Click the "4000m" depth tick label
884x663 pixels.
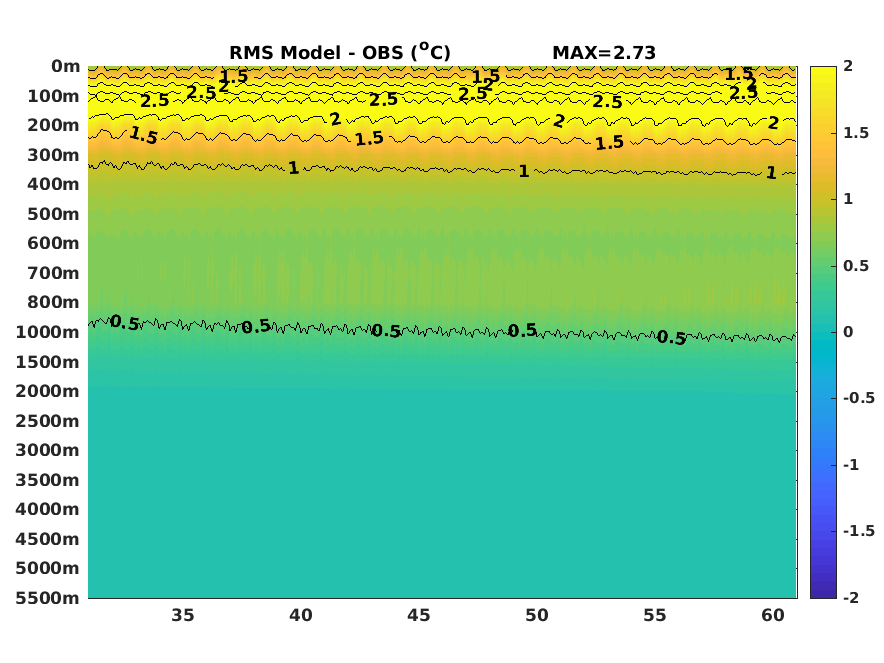click(47, 509)
